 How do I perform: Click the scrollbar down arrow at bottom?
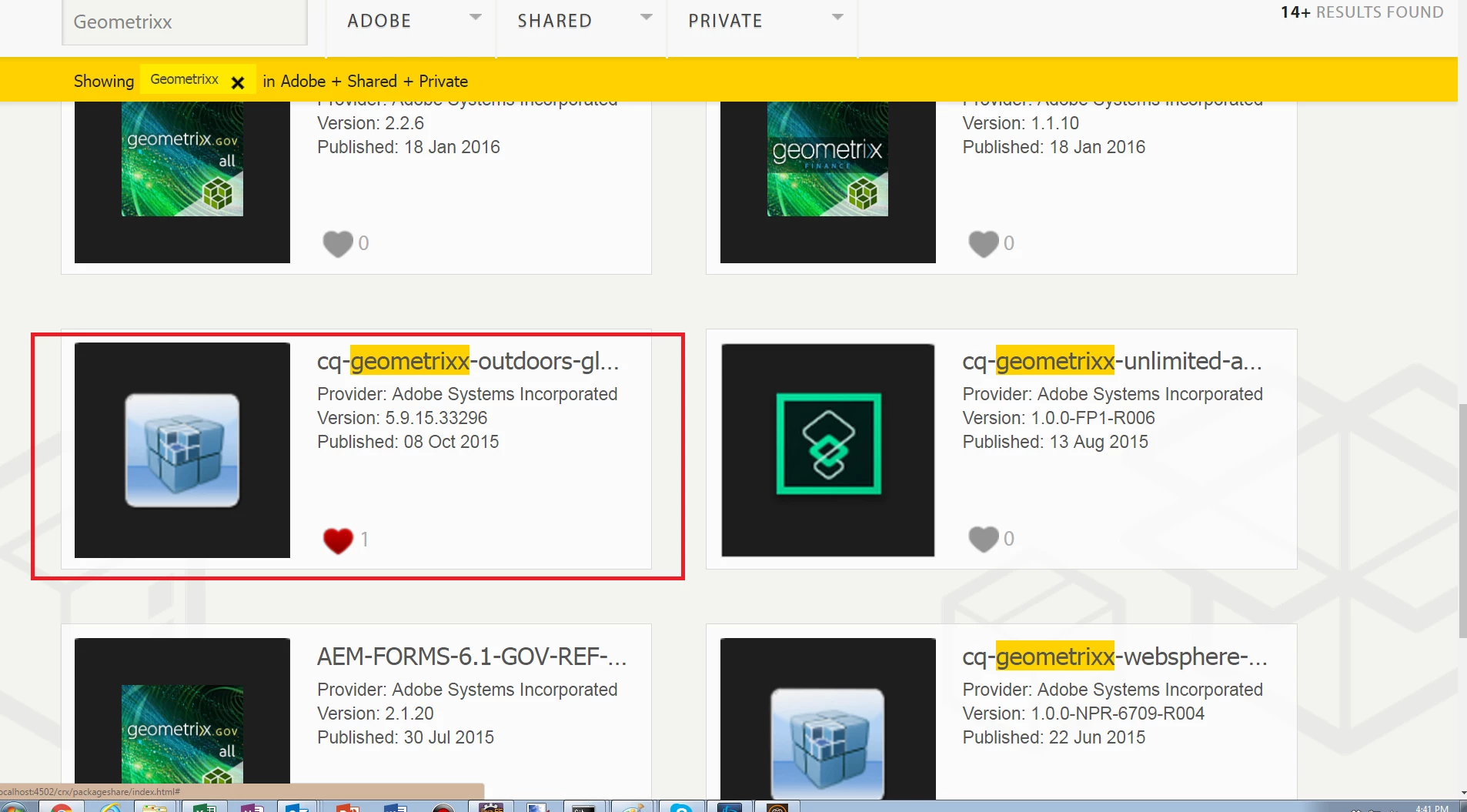[x=1462, y=793]
